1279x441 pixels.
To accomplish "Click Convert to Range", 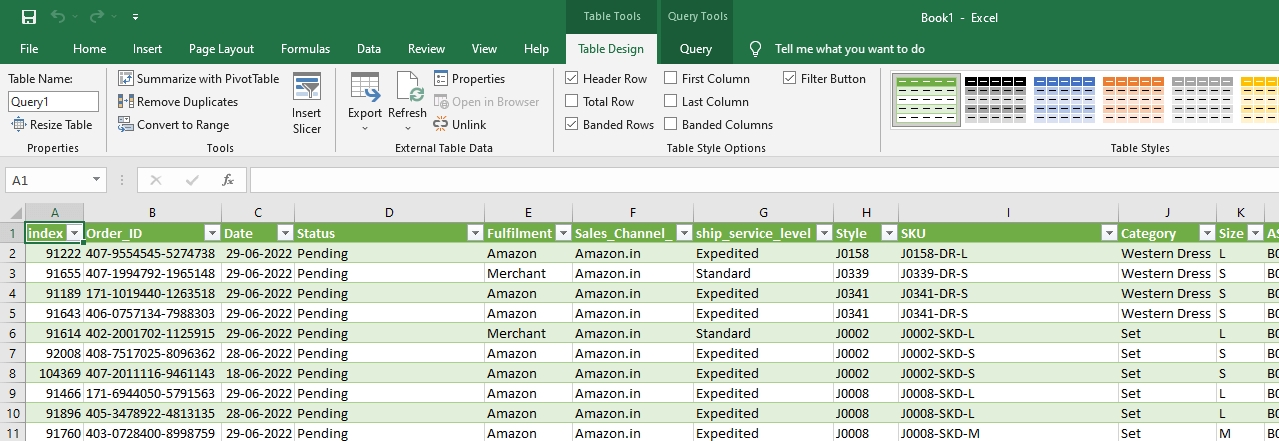I will 173,124.
